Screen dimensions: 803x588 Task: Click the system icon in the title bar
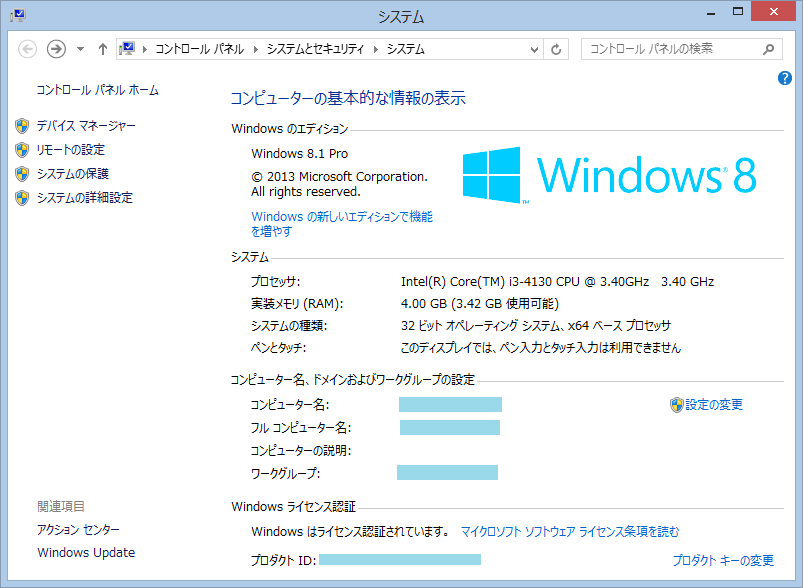coord(18,15)
